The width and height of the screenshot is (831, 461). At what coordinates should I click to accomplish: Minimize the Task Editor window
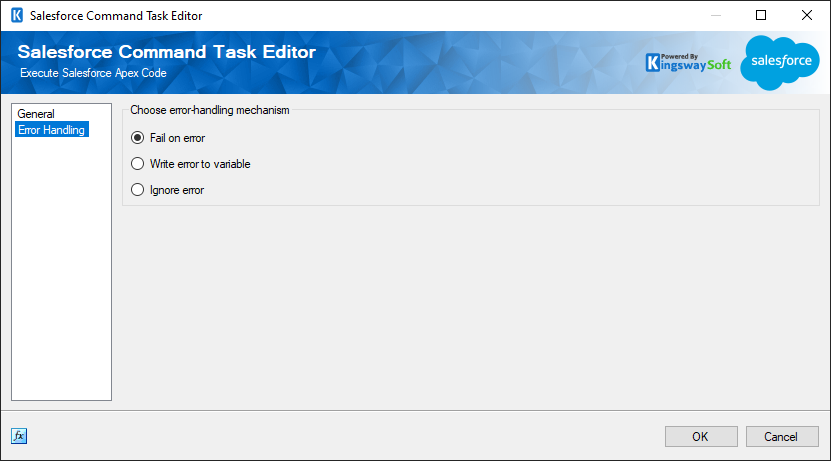716,15
